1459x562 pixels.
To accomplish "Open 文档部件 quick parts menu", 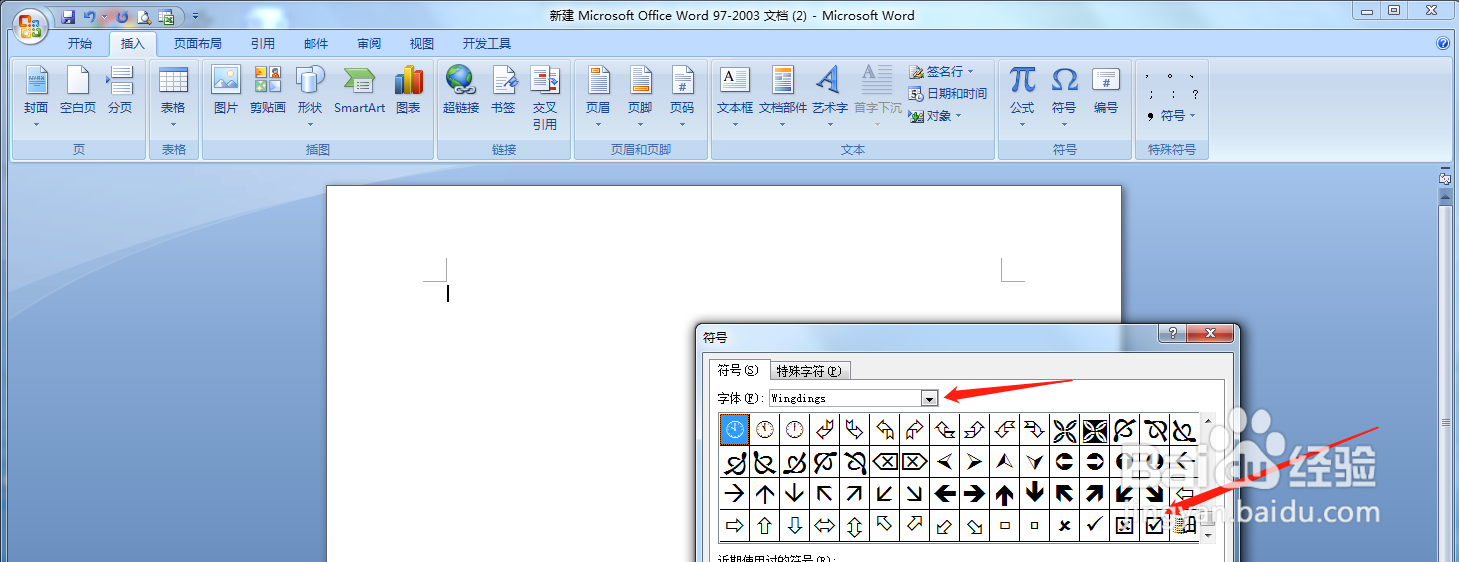I will coord(783,97).
